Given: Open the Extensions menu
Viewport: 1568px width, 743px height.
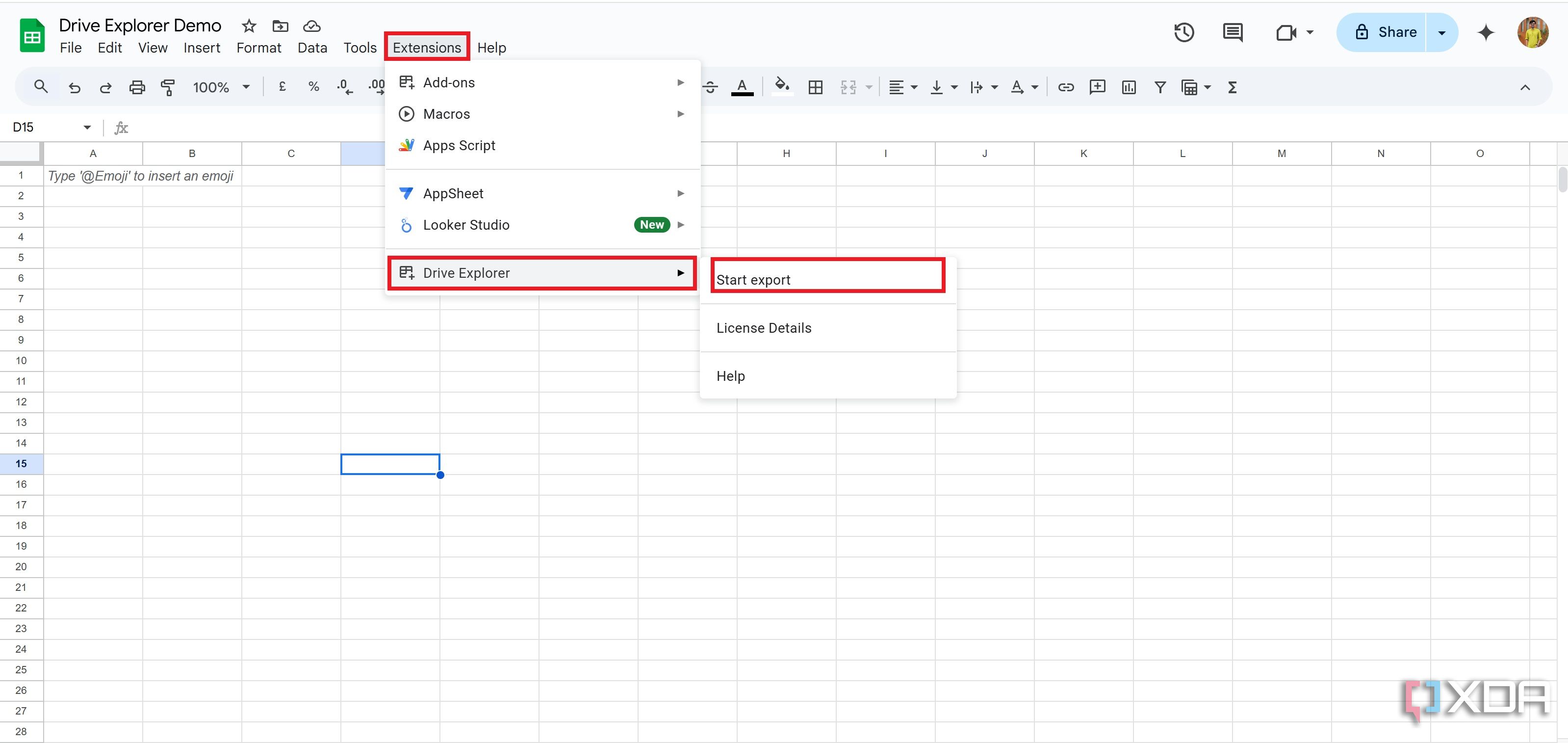Looking at the screenshot, I should point(427,48).
